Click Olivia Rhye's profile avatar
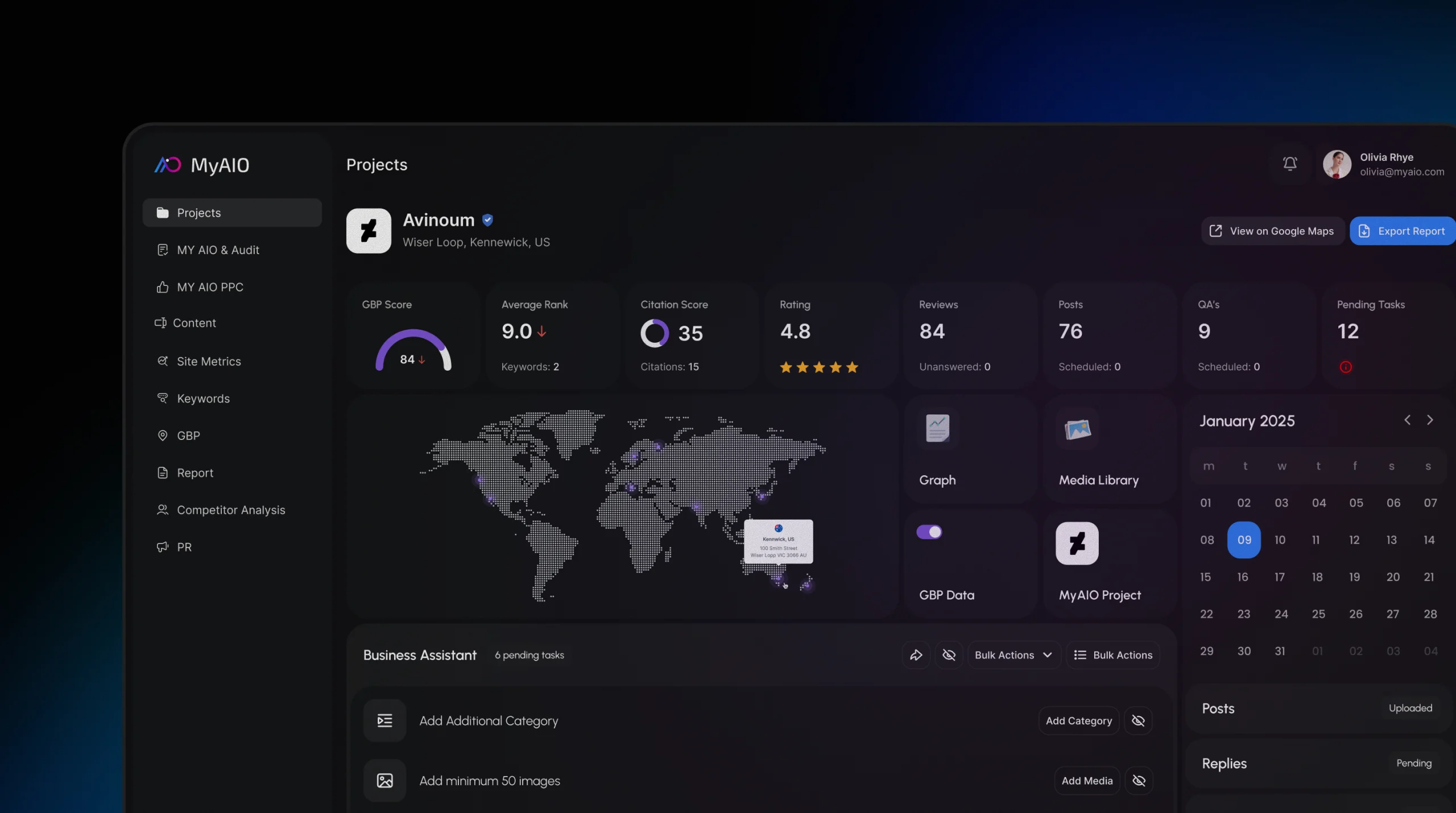 click(1337, 164)
